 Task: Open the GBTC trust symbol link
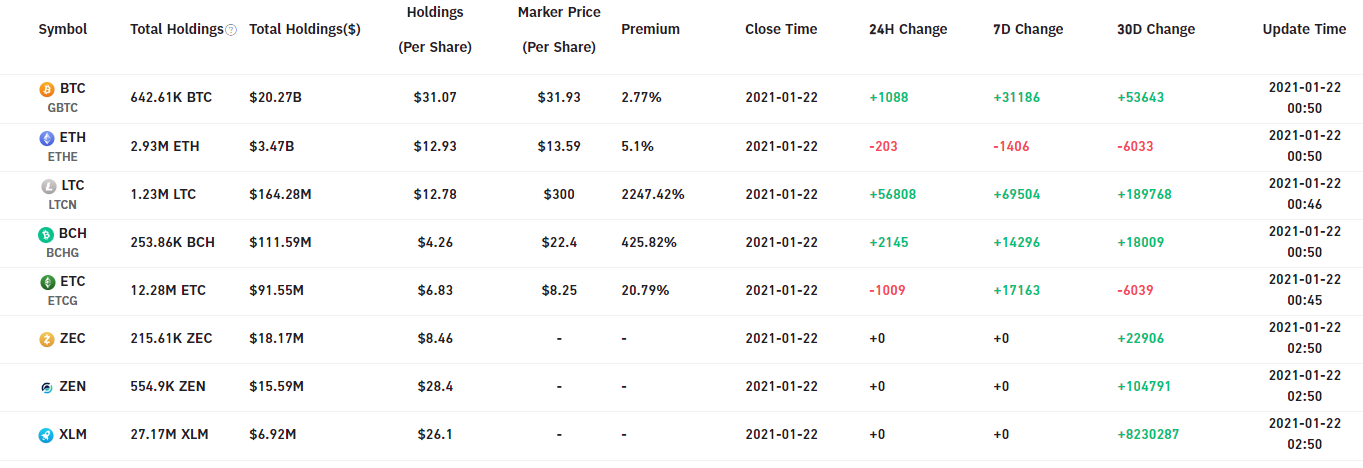62,108
